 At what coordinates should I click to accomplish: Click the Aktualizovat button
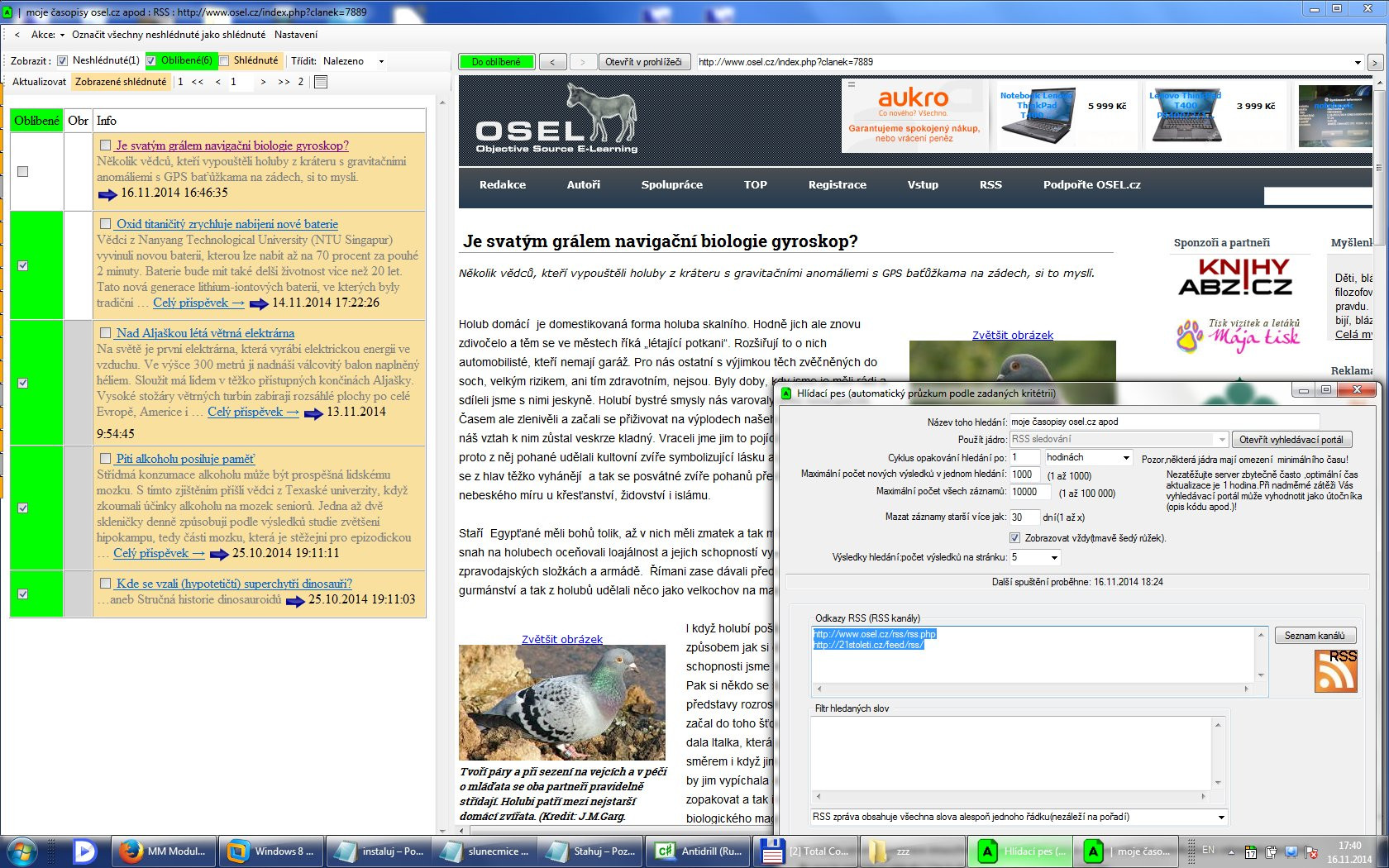pyautogui.click(x=39, y=82)
